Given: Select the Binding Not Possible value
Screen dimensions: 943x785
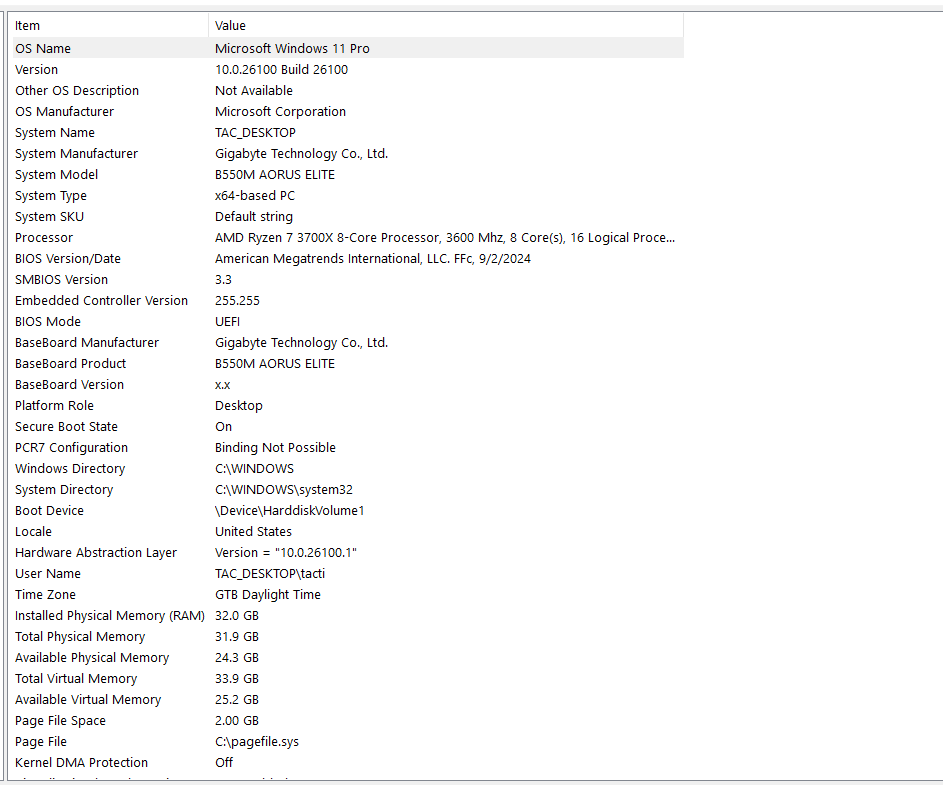Looking at the screenshot, I should point(275,448).
